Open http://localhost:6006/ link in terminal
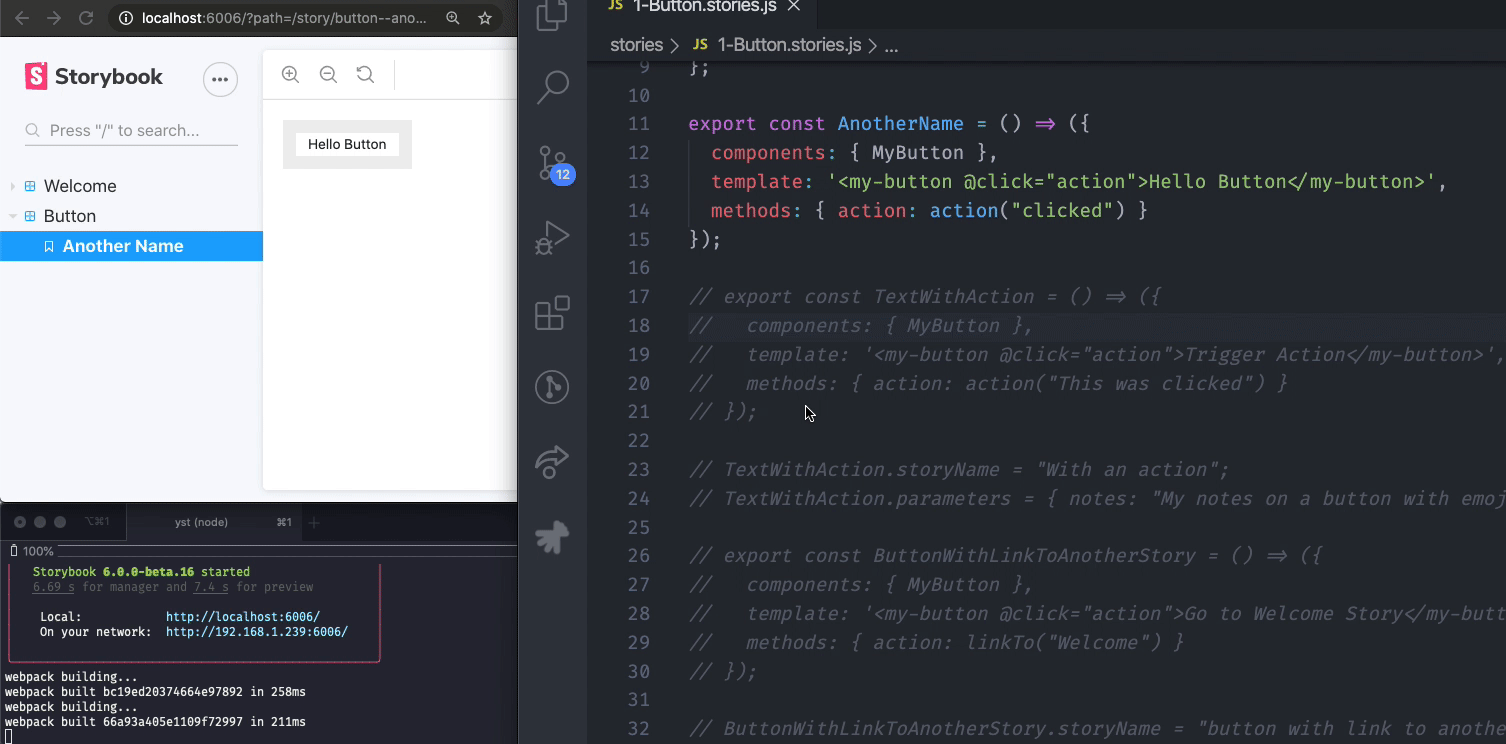 (243, 617)
